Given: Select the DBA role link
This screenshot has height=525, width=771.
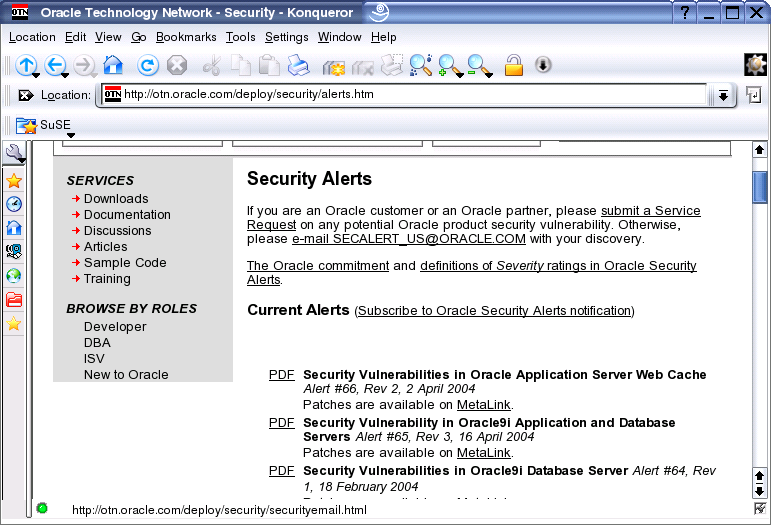Looking at the screenshot, I should pos(97,343).
